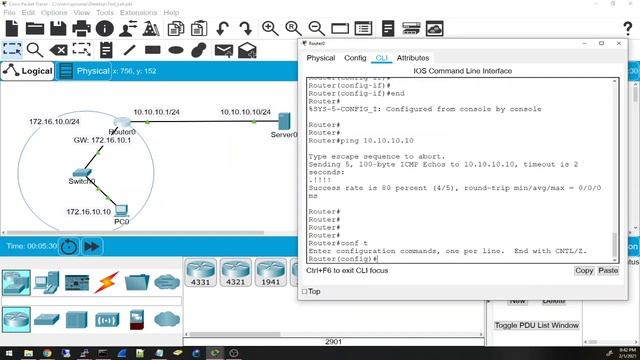Choose the Delete tool
Viewport: 640px width, 360px height.
(58, 50)
